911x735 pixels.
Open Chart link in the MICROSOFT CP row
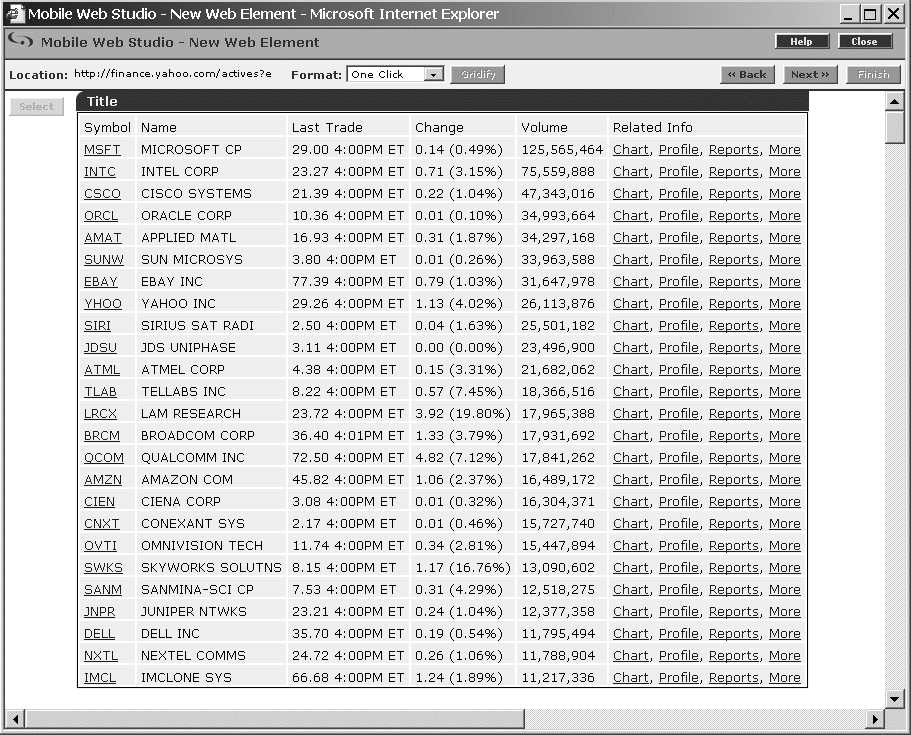pos(630,149)
